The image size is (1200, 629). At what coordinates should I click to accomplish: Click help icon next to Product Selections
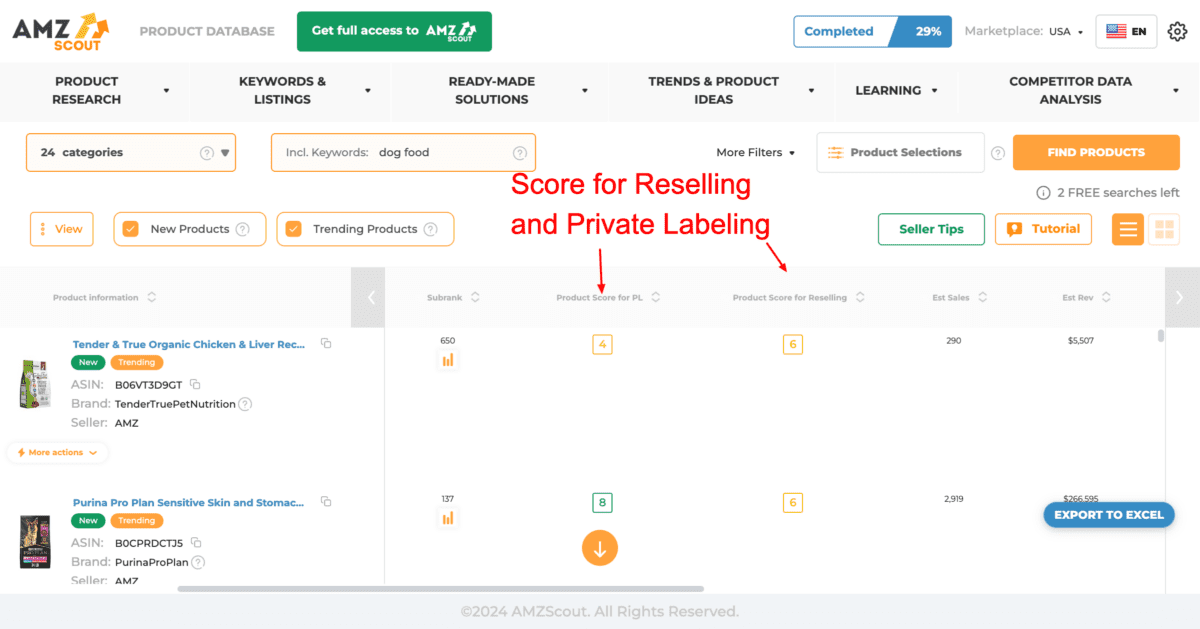click(x=997, y=153)
